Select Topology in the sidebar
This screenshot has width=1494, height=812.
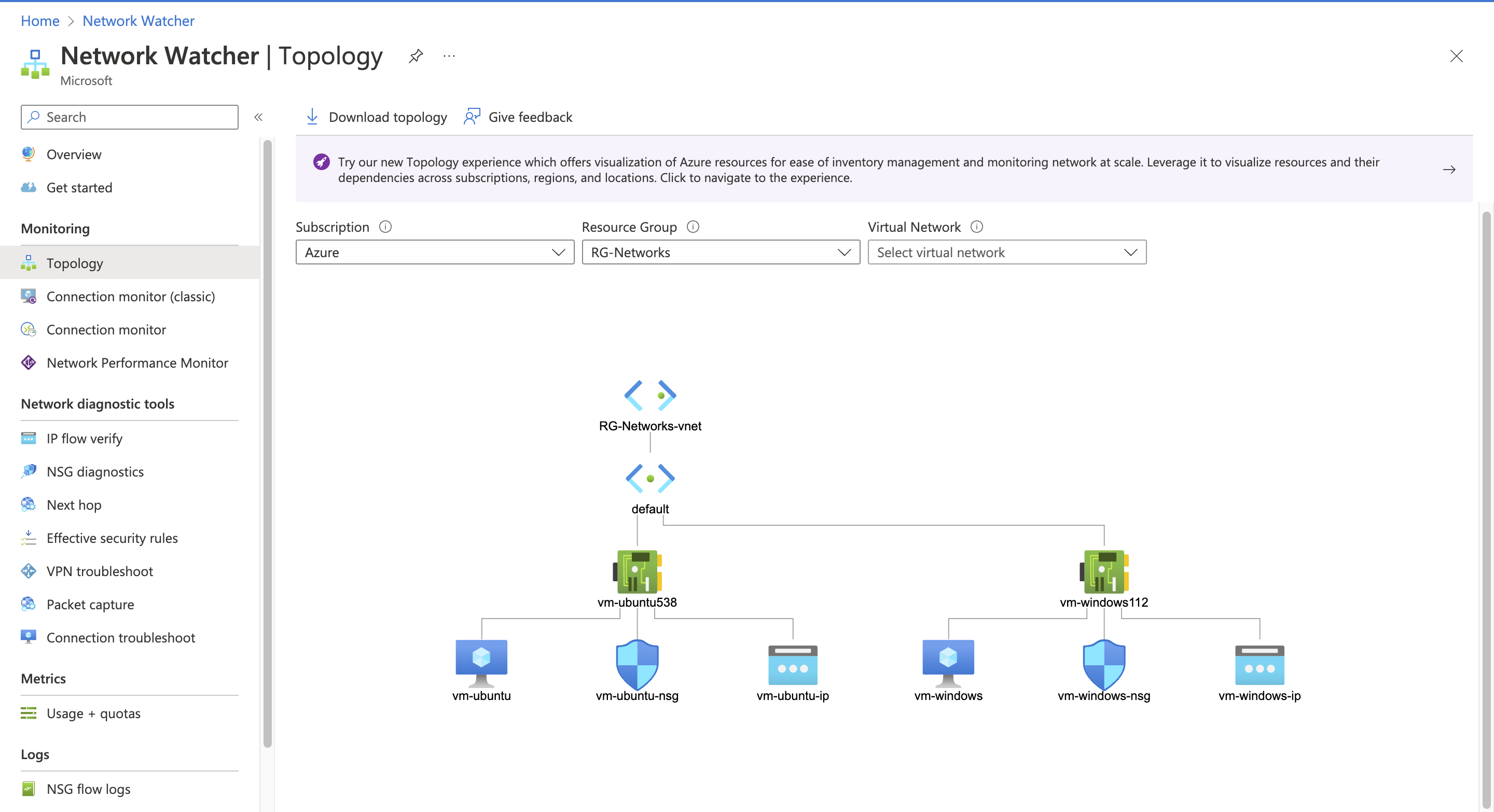click(130, 263)
